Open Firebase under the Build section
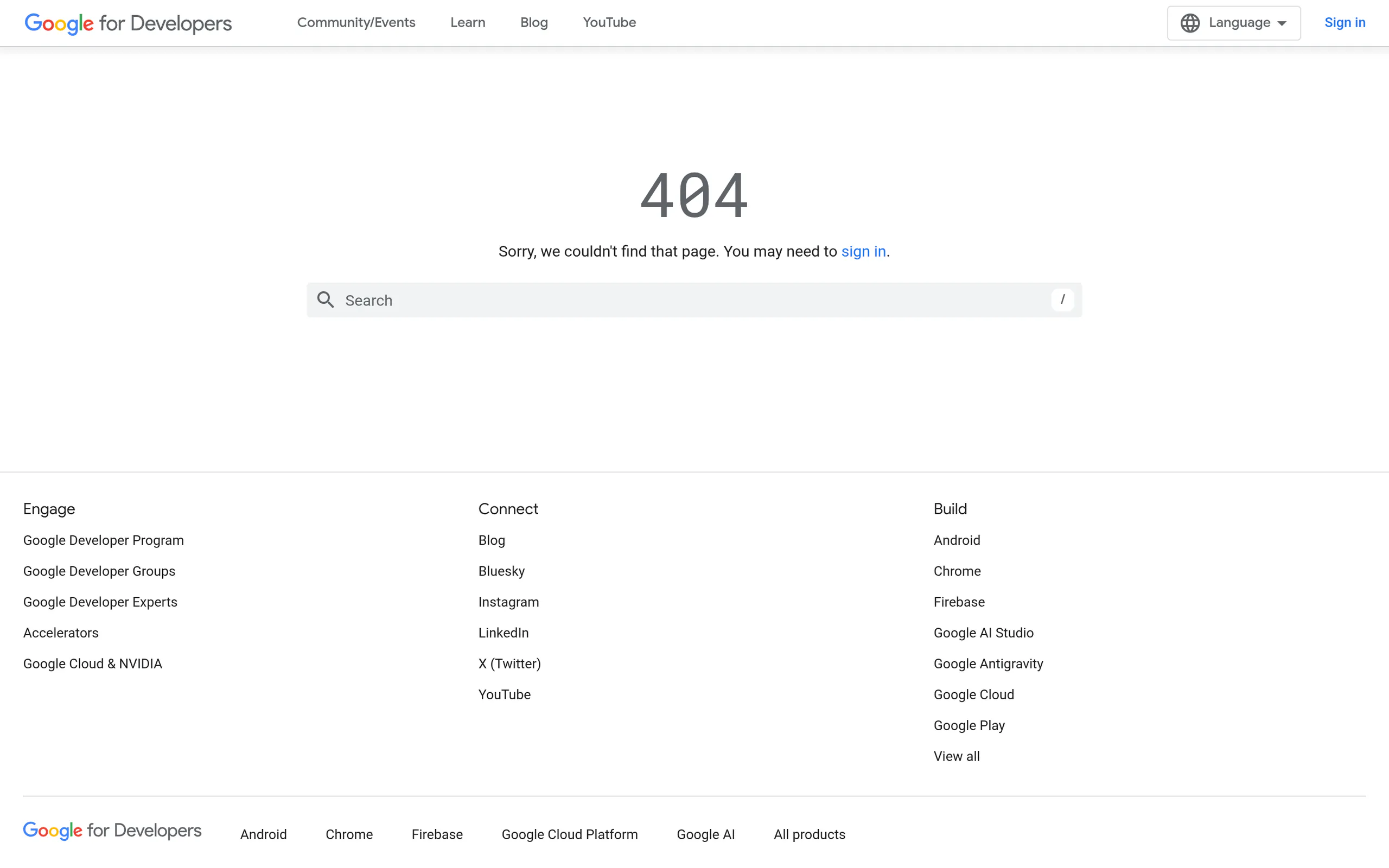This screenshot has height=868, width=1389. coord(959,602)
